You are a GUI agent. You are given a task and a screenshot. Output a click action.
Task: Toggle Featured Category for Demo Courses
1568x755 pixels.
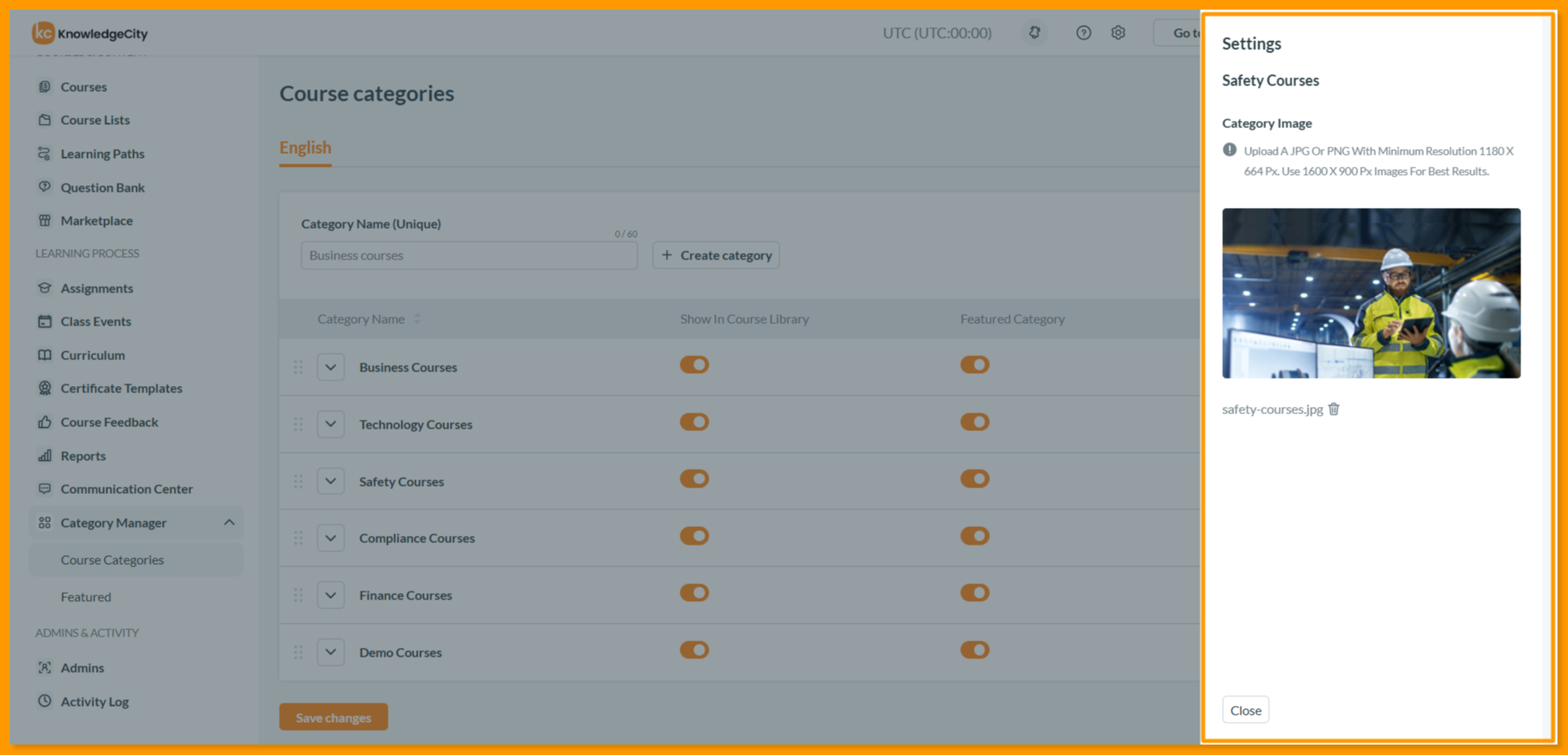[x=975, y=649]
